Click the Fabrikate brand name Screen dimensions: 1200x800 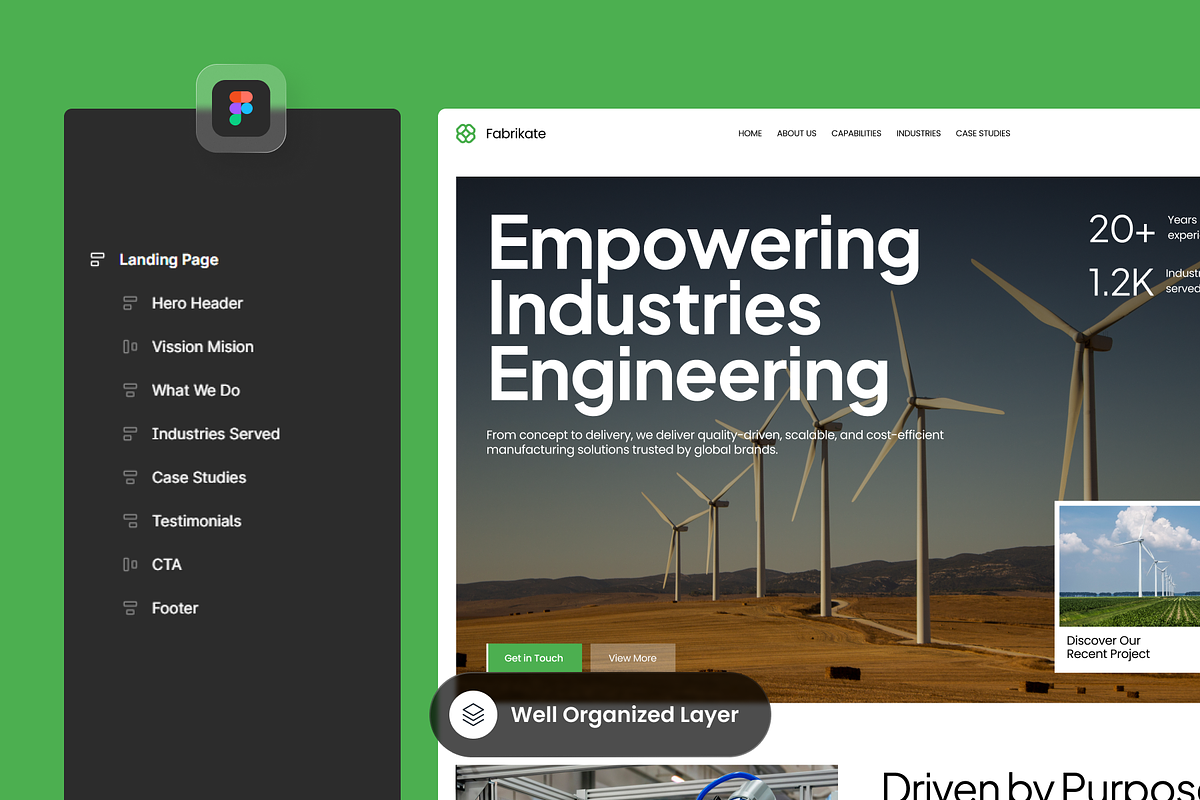click(516, 133)
